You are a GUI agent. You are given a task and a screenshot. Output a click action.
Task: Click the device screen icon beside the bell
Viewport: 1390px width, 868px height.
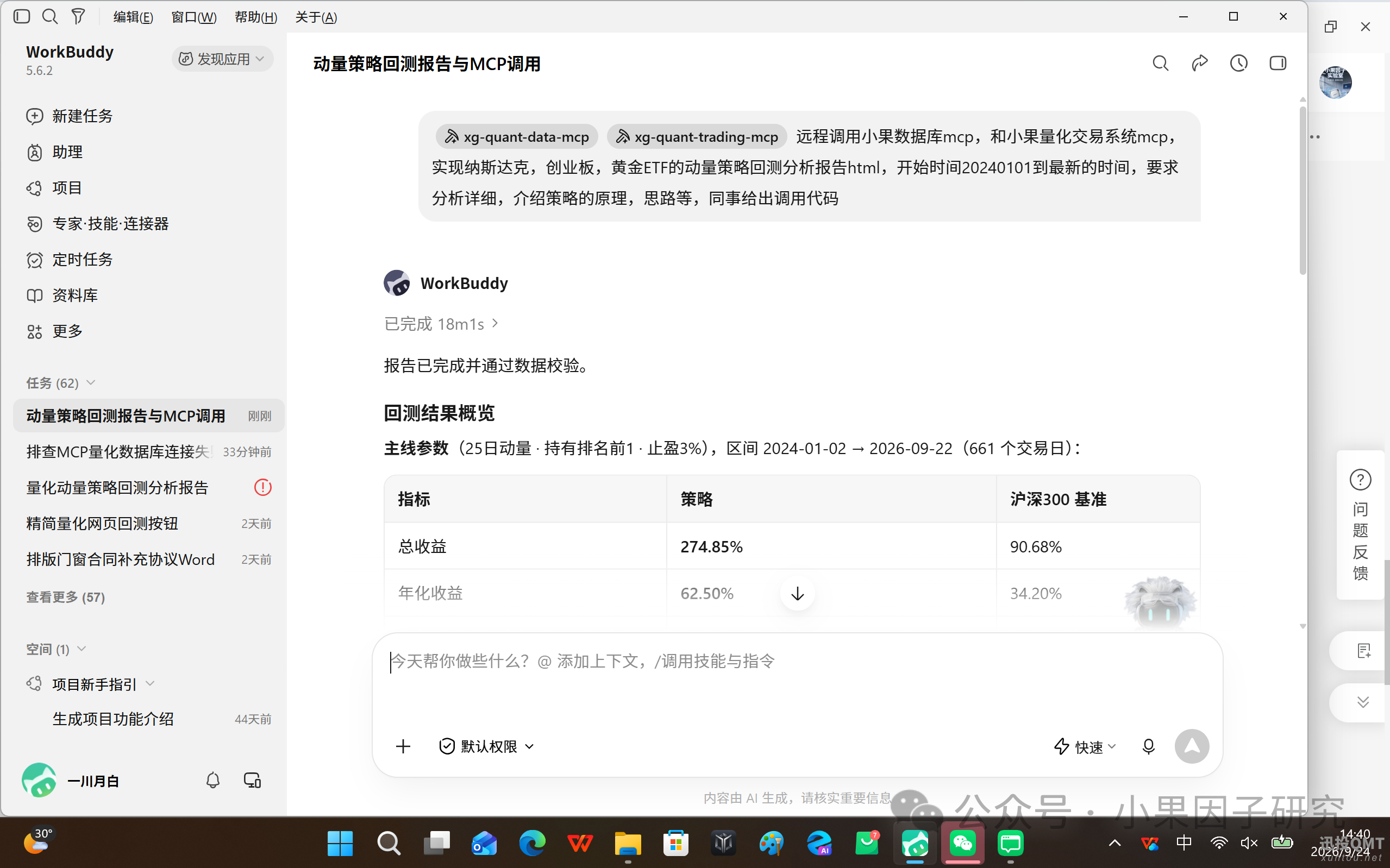point(253,780)
